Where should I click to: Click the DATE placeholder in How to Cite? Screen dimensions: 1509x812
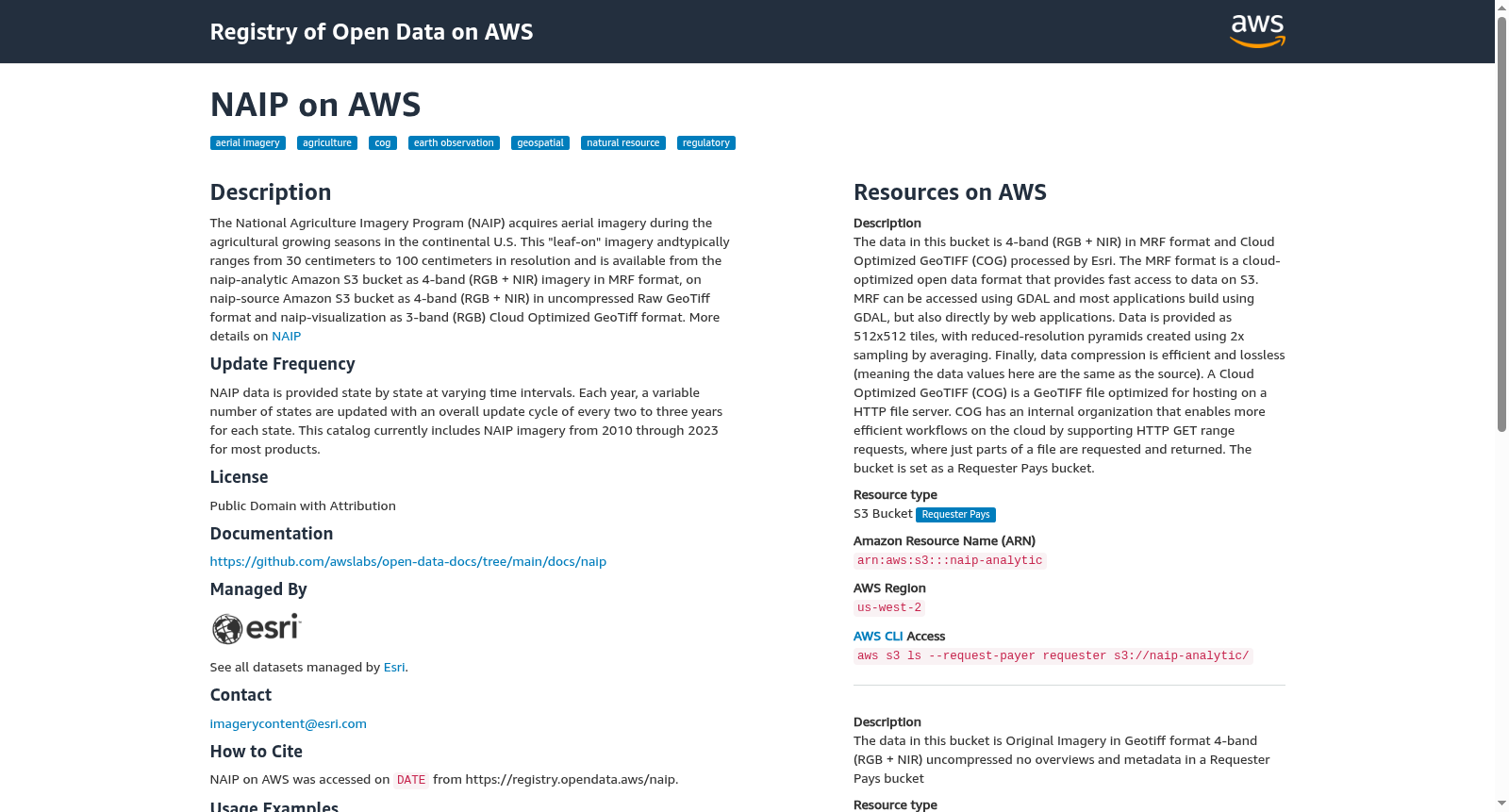411,781
